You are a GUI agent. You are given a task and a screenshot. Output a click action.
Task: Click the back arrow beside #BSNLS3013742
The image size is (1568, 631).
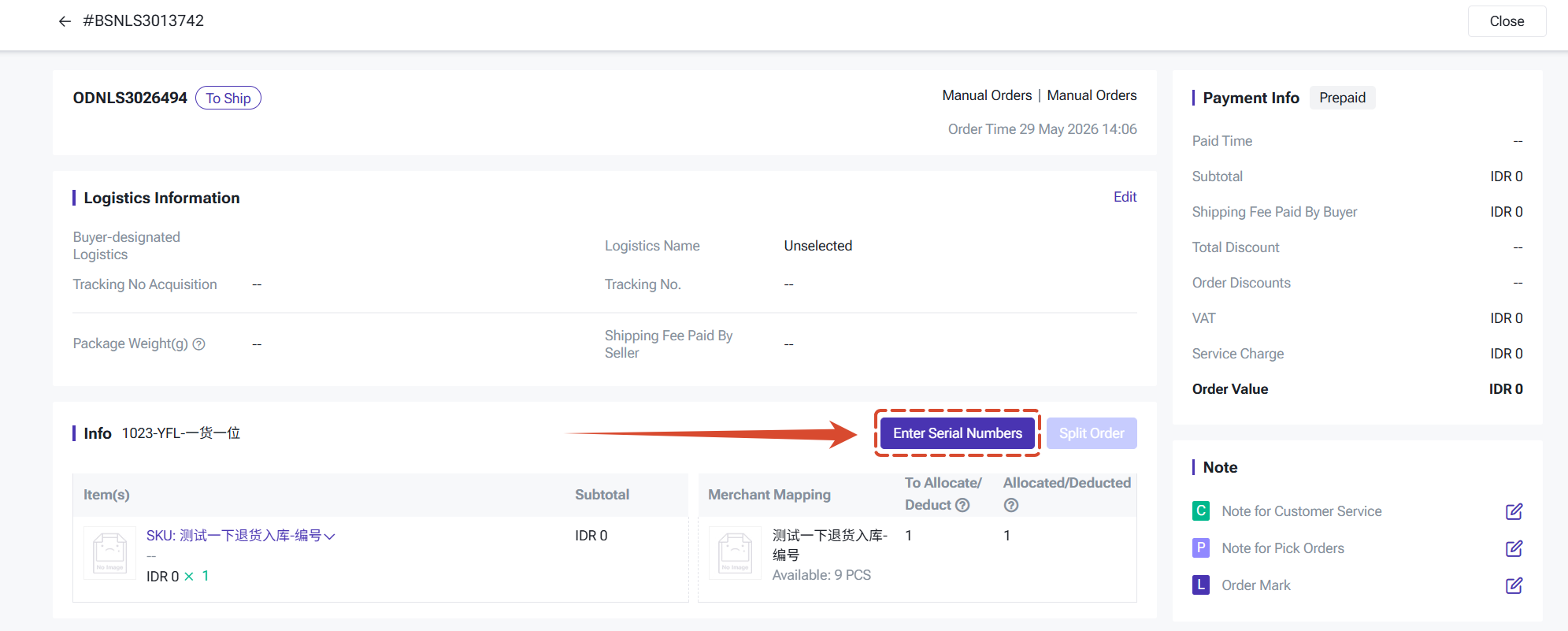(x=65, y=21)
